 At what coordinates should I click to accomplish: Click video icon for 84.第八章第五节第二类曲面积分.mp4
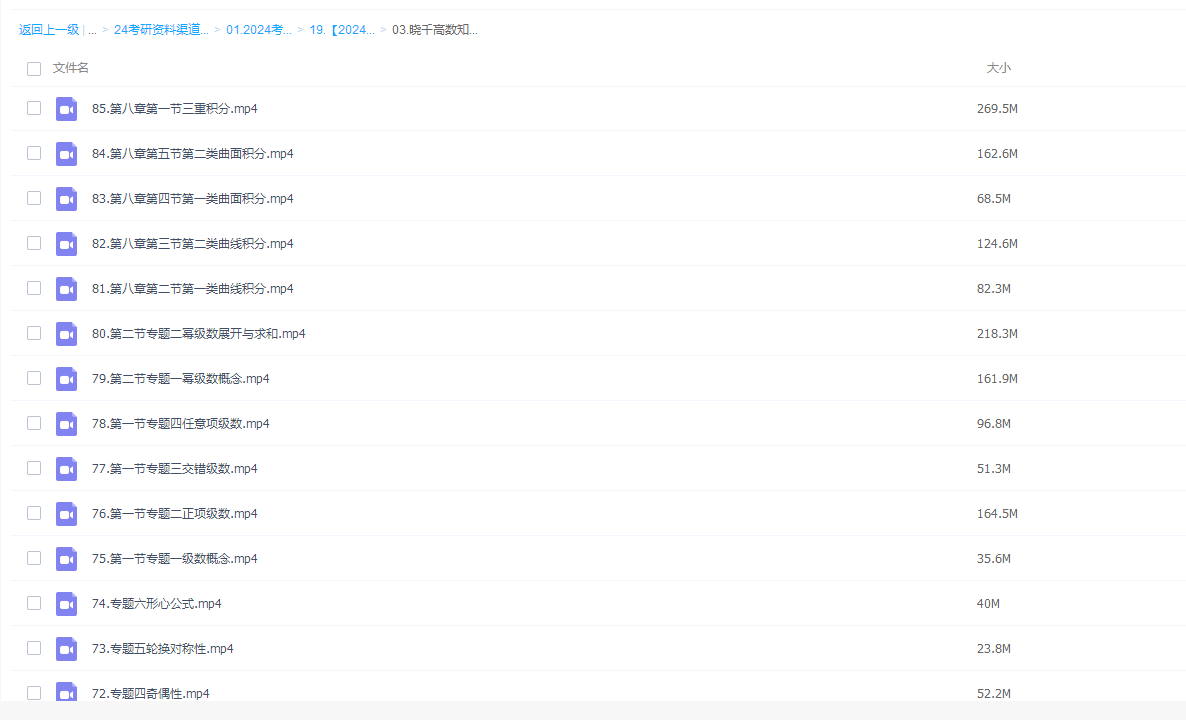pyautogui.click(x=66, y=154)
